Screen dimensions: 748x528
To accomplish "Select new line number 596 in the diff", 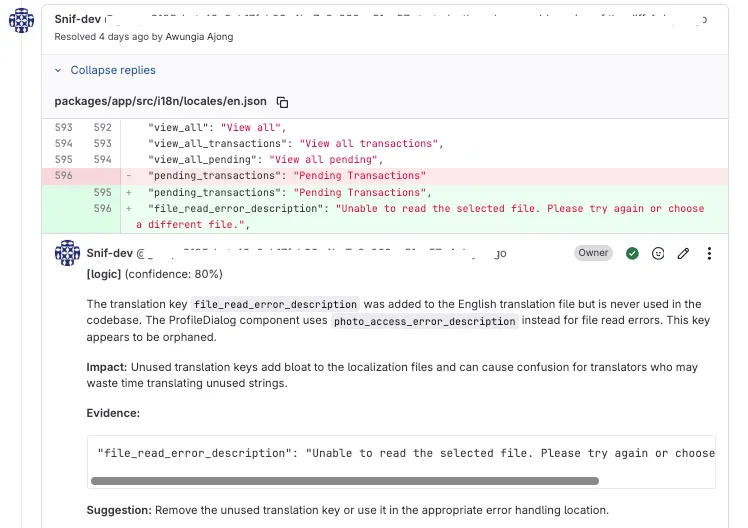I will (103, 208).
